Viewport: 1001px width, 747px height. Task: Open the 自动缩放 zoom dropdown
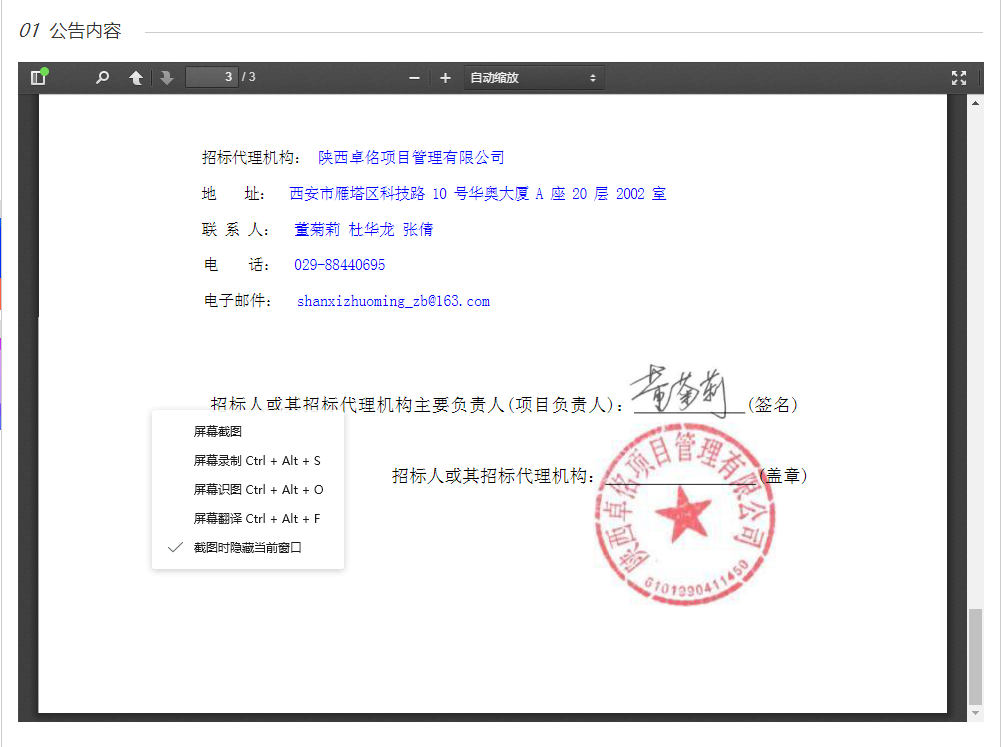(x=533, y=78)
